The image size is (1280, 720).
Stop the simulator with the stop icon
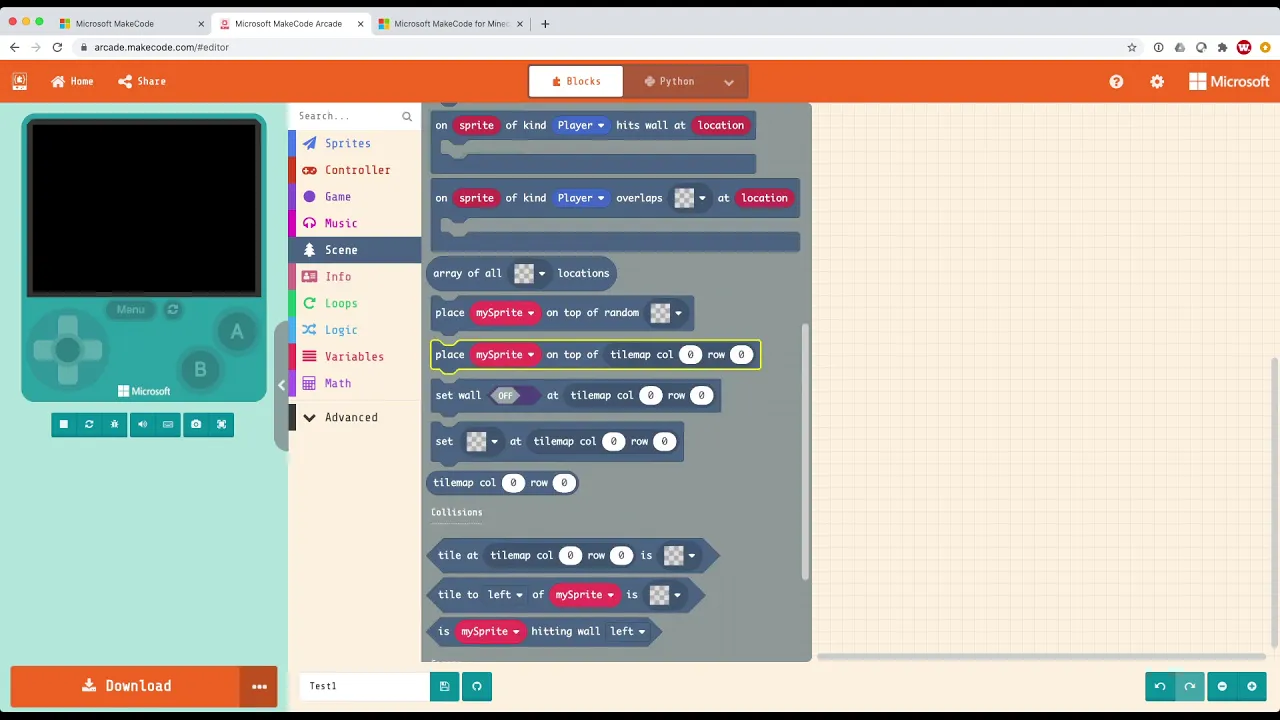click(x=63, y=424)
